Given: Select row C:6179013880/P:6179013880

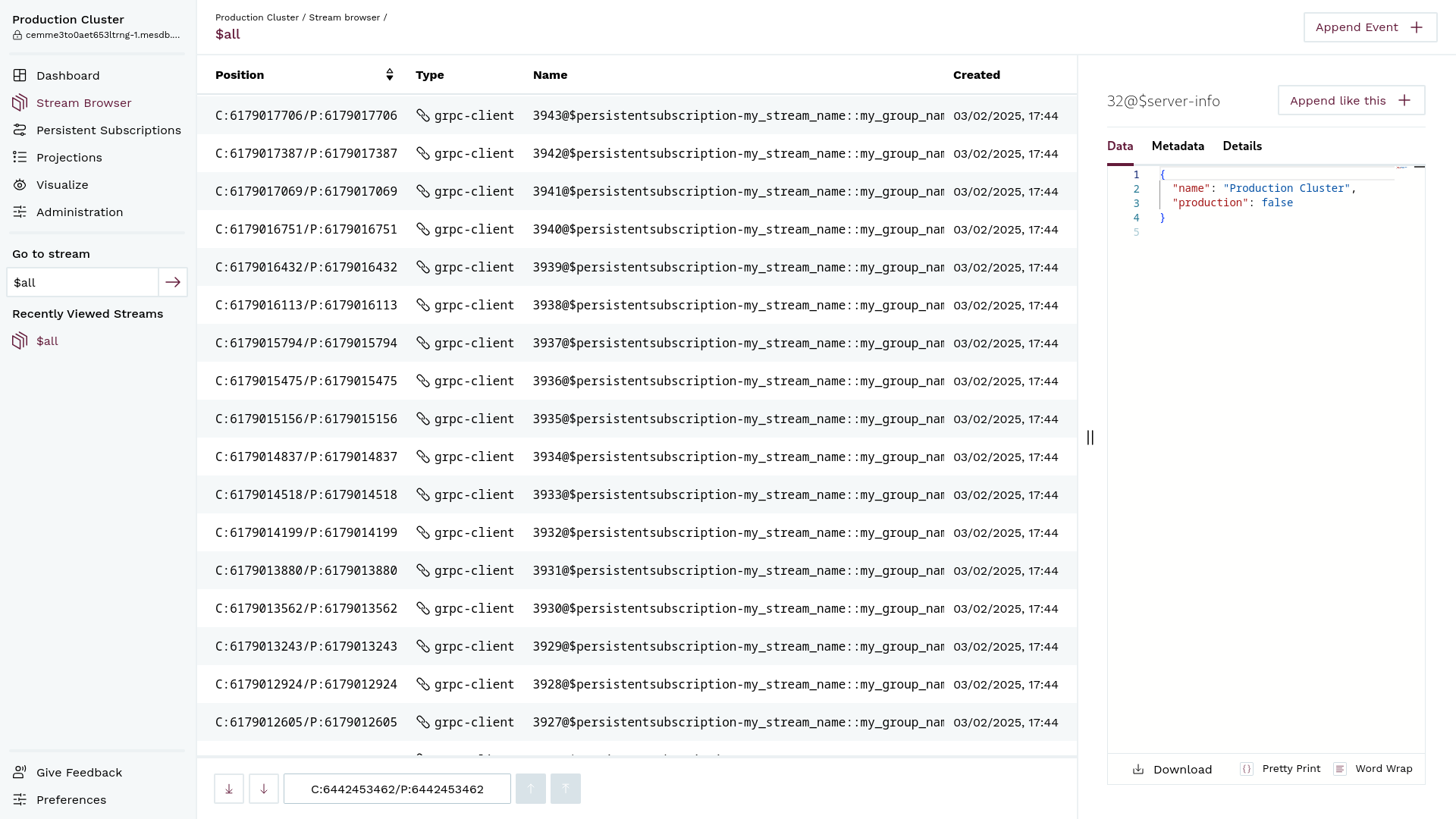Looking at the screenshot, I should click(637, 571).
